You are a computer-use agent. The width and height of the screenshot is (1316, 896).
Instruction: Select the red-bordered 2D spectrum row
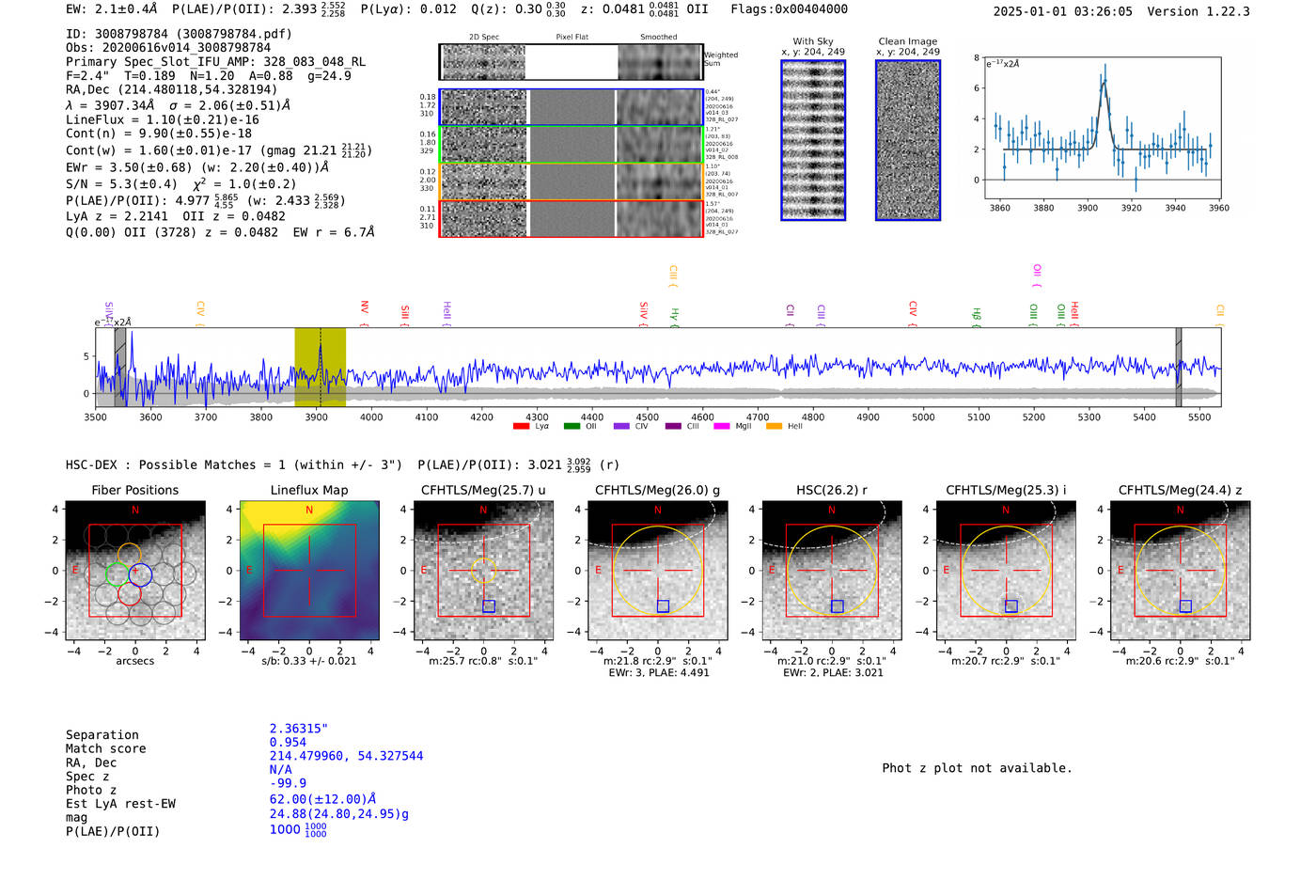(x=571, y=218)
